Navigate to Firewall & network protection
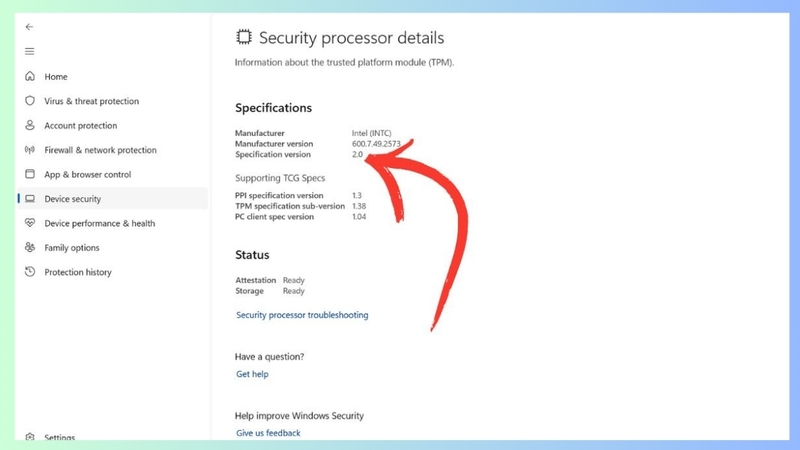This screenshot has height=450, width=800. point(101,150)
